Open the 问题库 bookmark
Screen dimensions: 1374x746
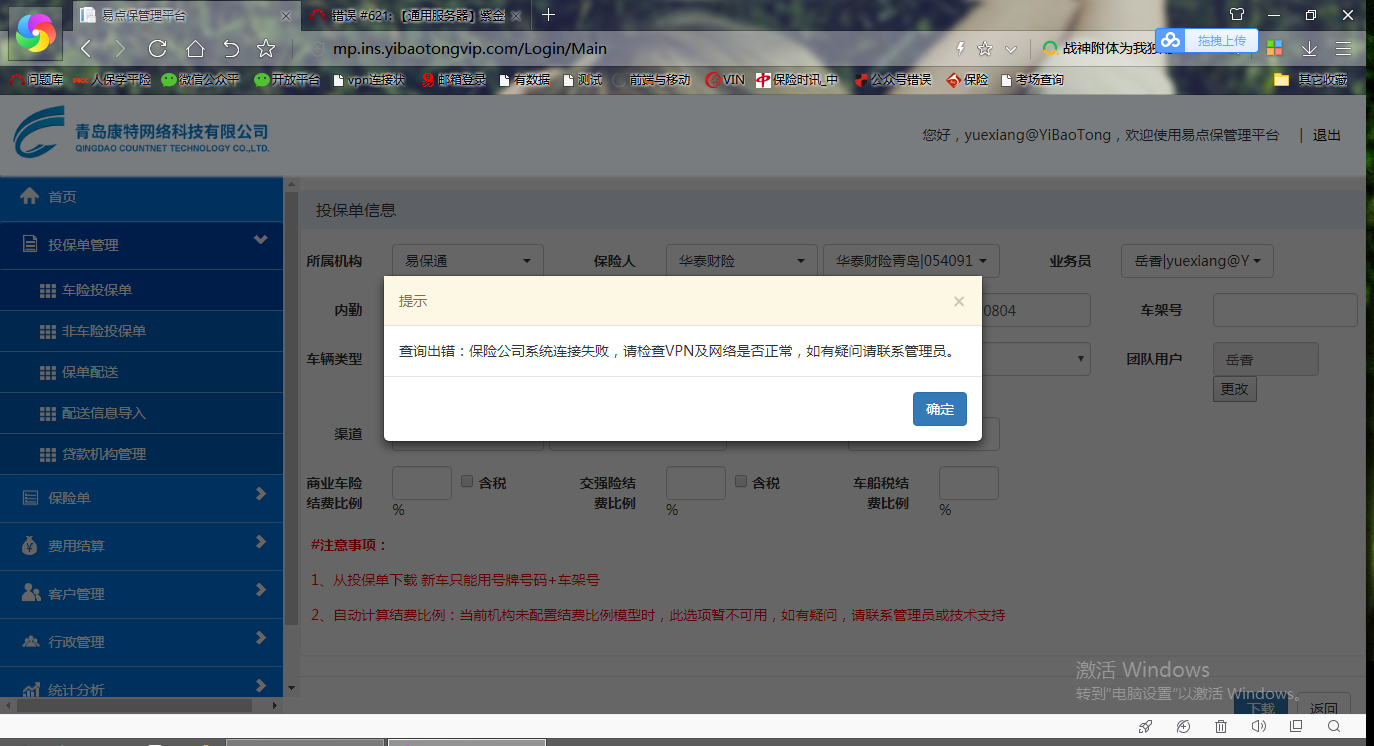tap(37, 80)
